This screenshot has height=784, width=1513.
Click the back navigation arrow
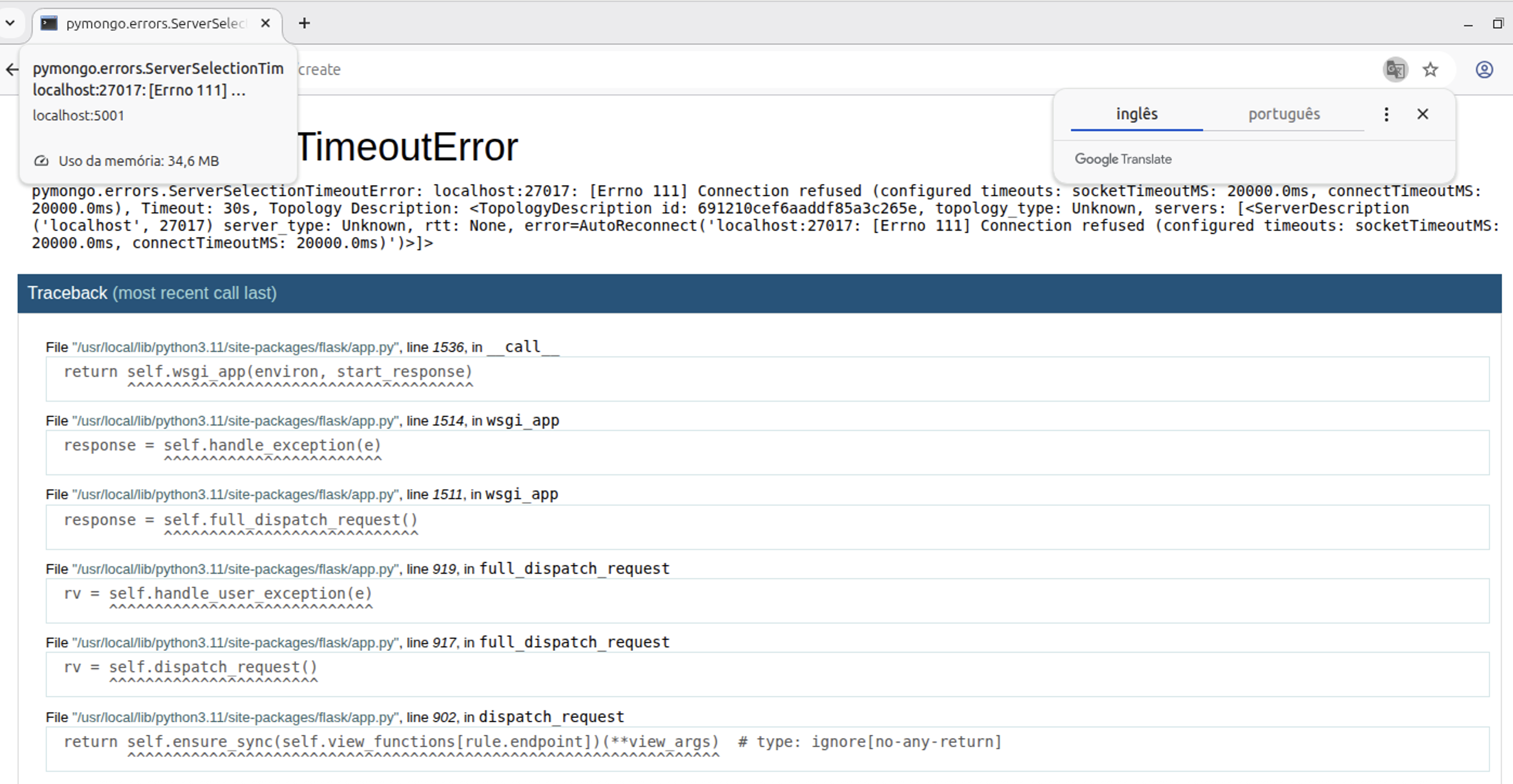(x=12, y=70)
